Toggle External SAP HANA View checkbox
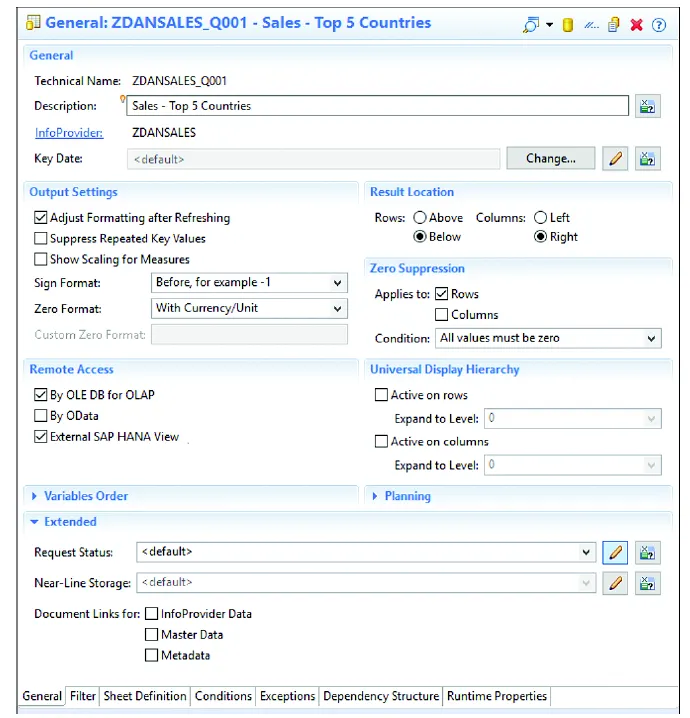 [40, 436]
